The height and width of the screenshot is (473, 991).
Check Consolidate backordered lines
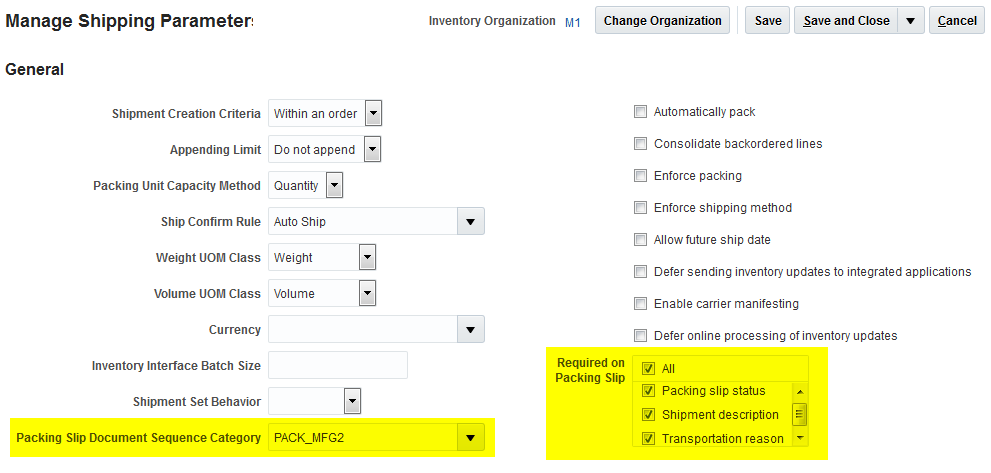click(x=641, y=144)
